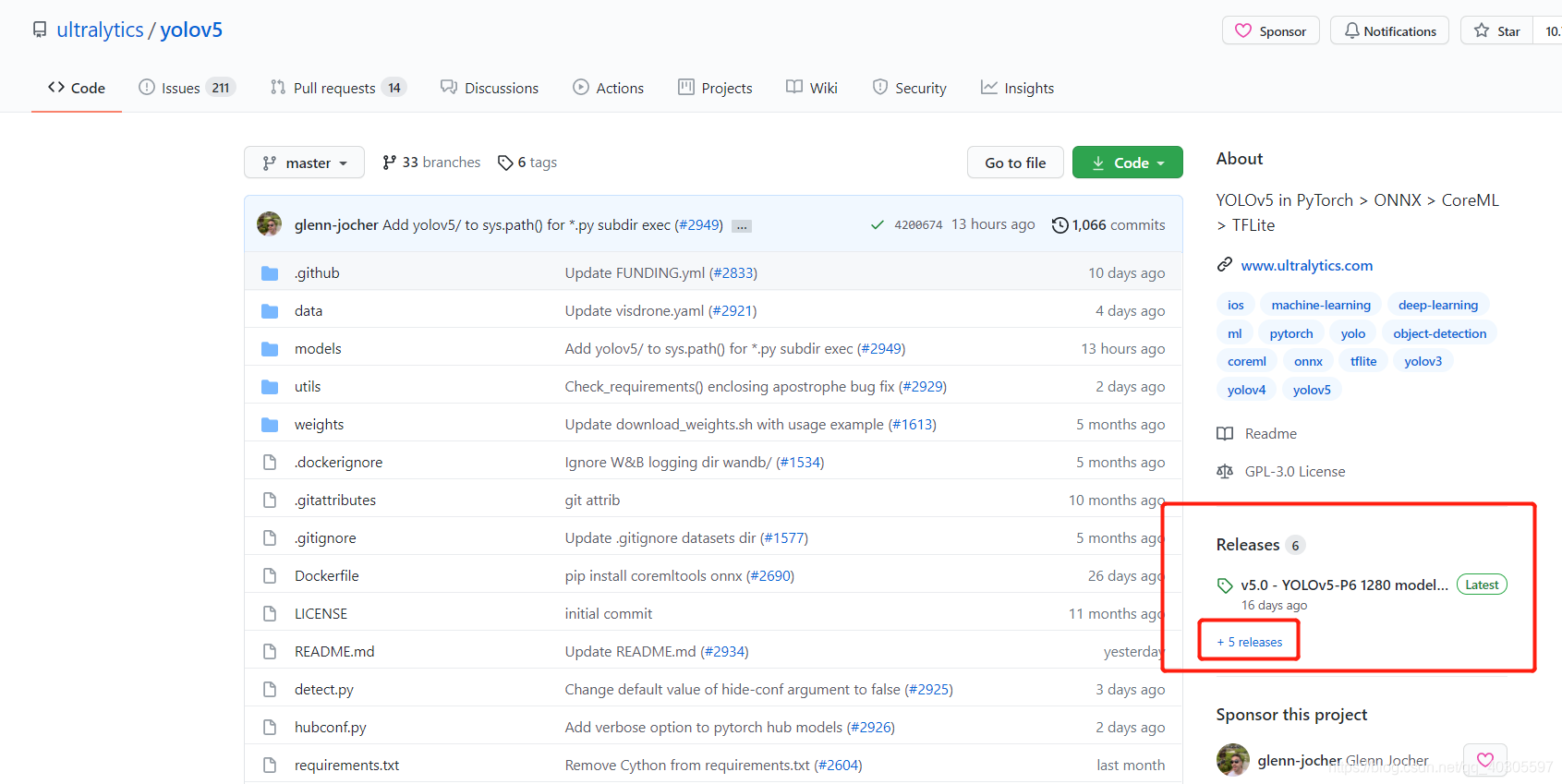Open the master branch dropdown
This screenshot has width=1562, height=784.
tap(304, 163)
